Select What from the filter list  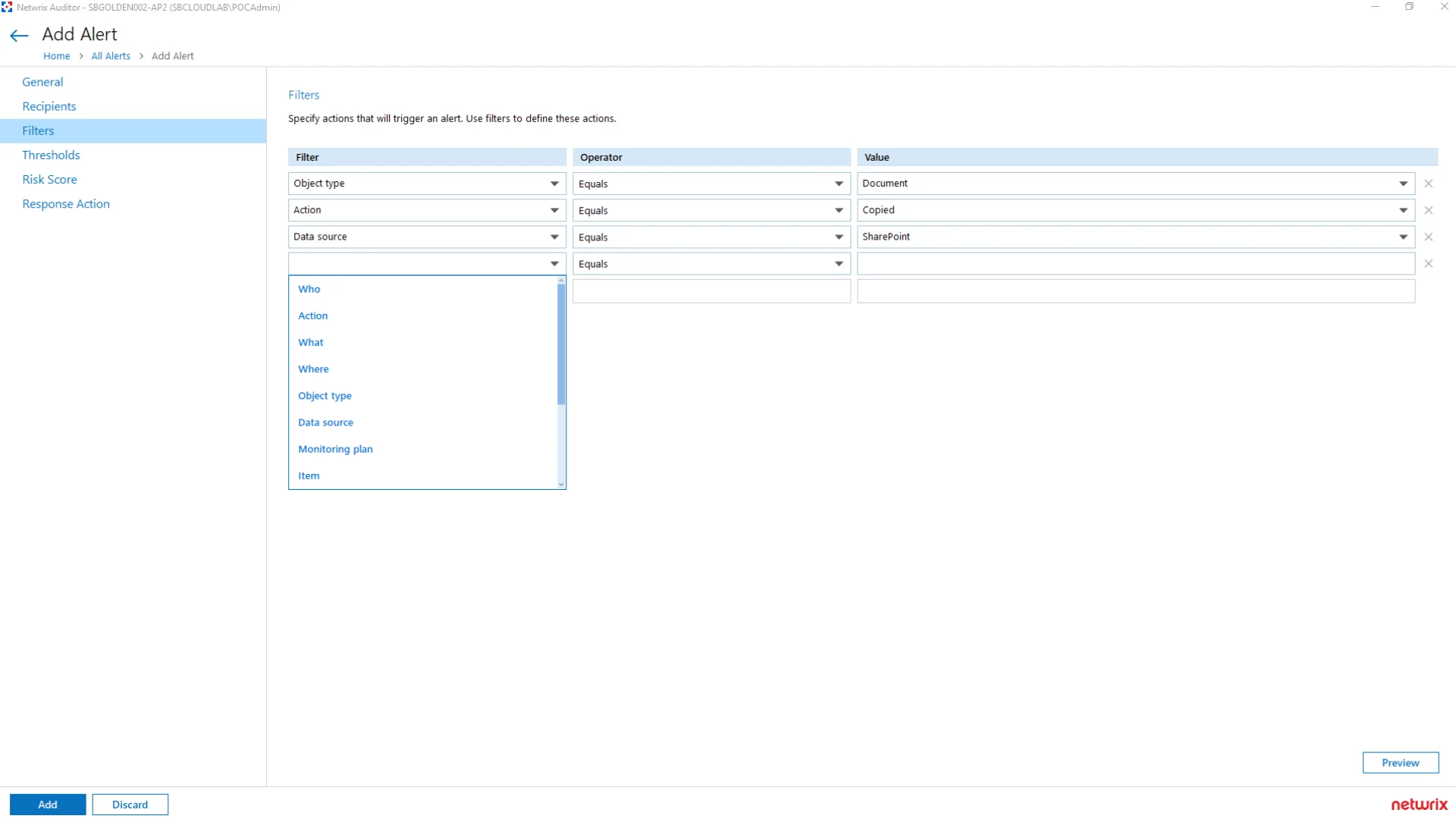coord(423,342)
